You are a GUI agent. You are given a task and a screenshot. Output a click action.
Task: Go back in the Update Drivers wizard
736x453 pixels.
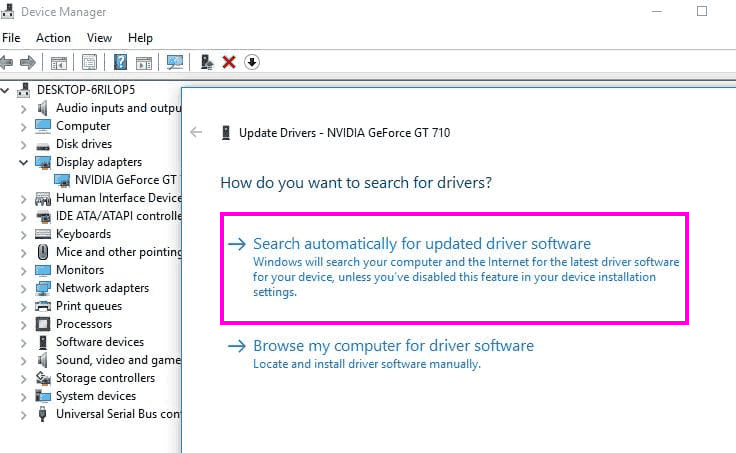(196, 132)
